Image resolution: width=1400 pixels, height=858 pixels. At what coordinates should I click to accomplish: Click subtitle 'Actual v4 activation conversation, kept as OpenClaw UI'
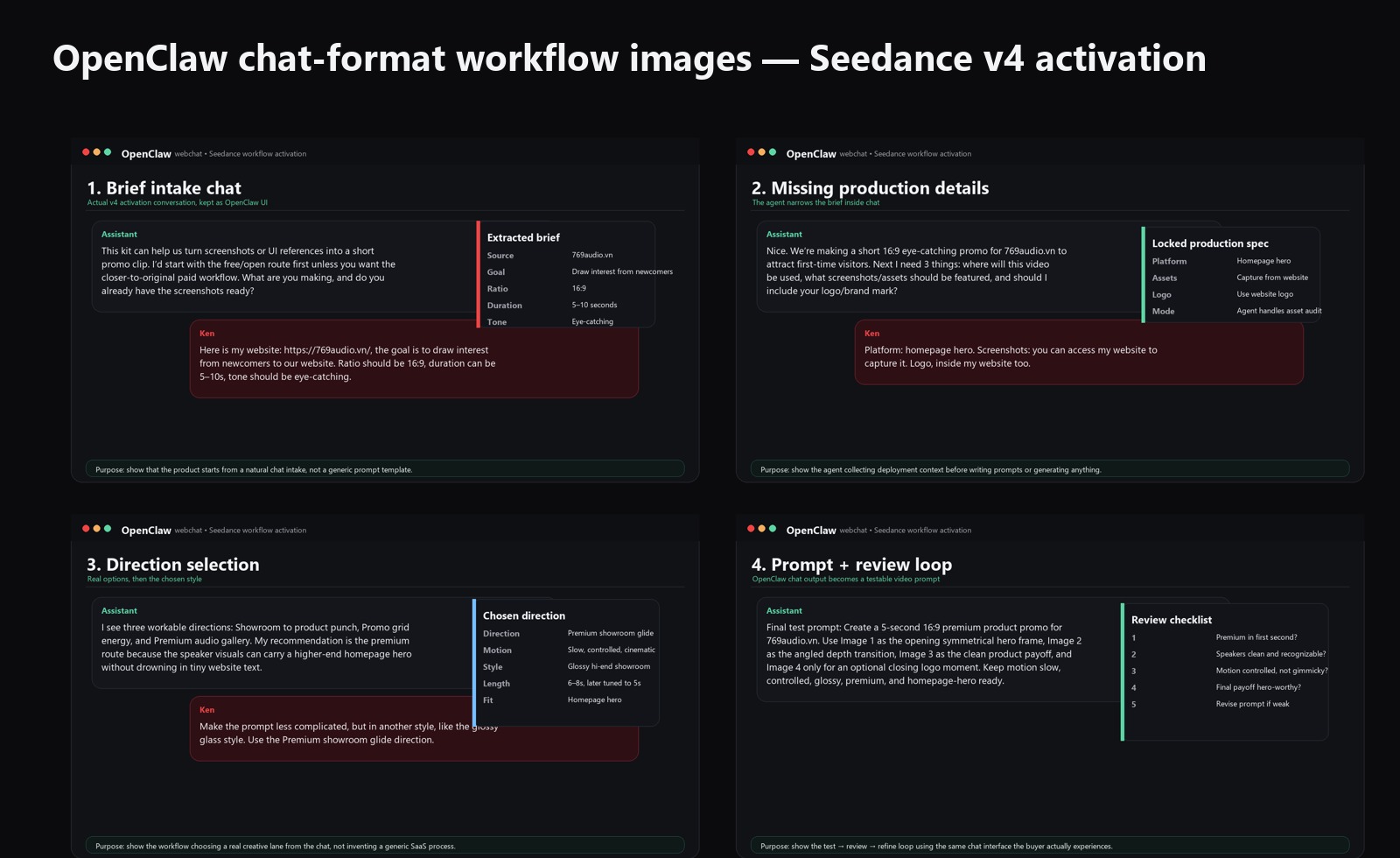178,203
